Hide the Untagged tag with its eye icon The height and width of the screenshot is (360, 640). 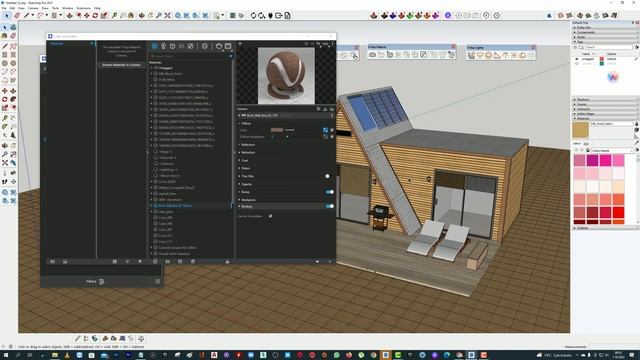[x=577, y=59]
